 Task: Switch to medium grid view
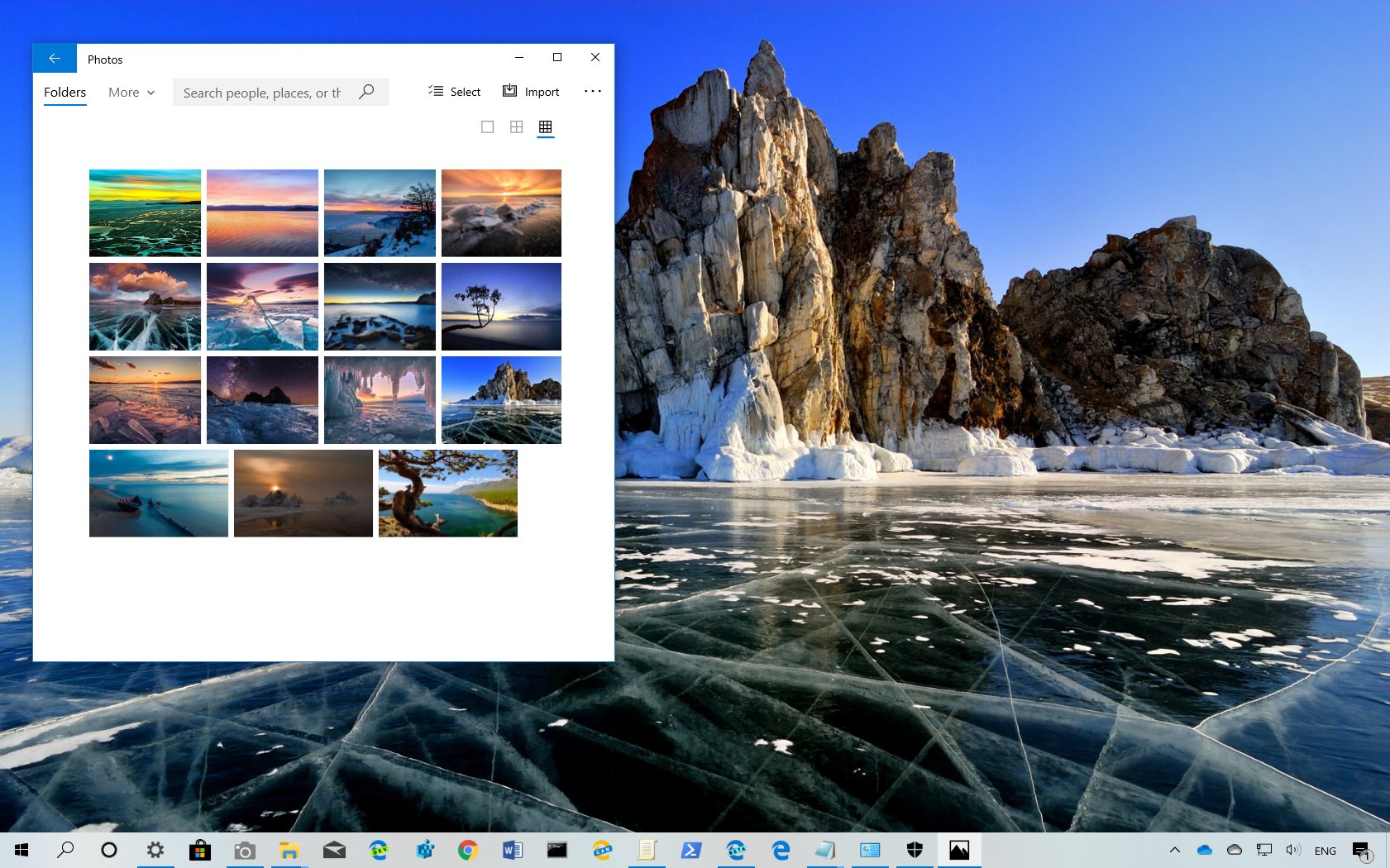tap(516, 126)
